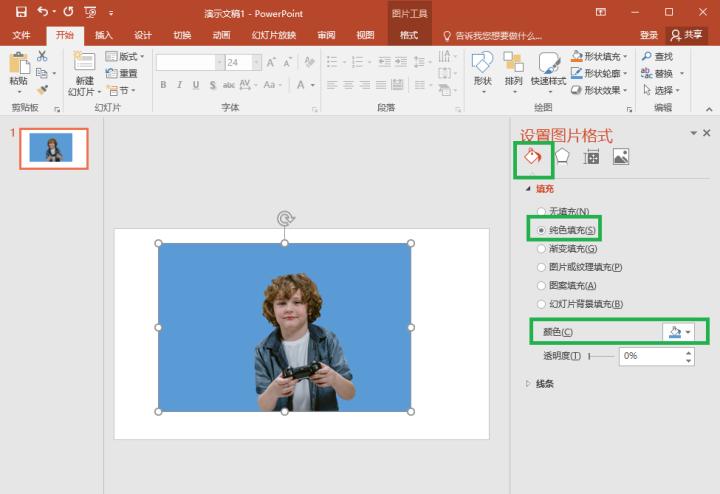Switch to the 插入 (Insert) tab
The width and height of the screenshot is (720, 494).
pyautogui.click(x=104, y=35)
